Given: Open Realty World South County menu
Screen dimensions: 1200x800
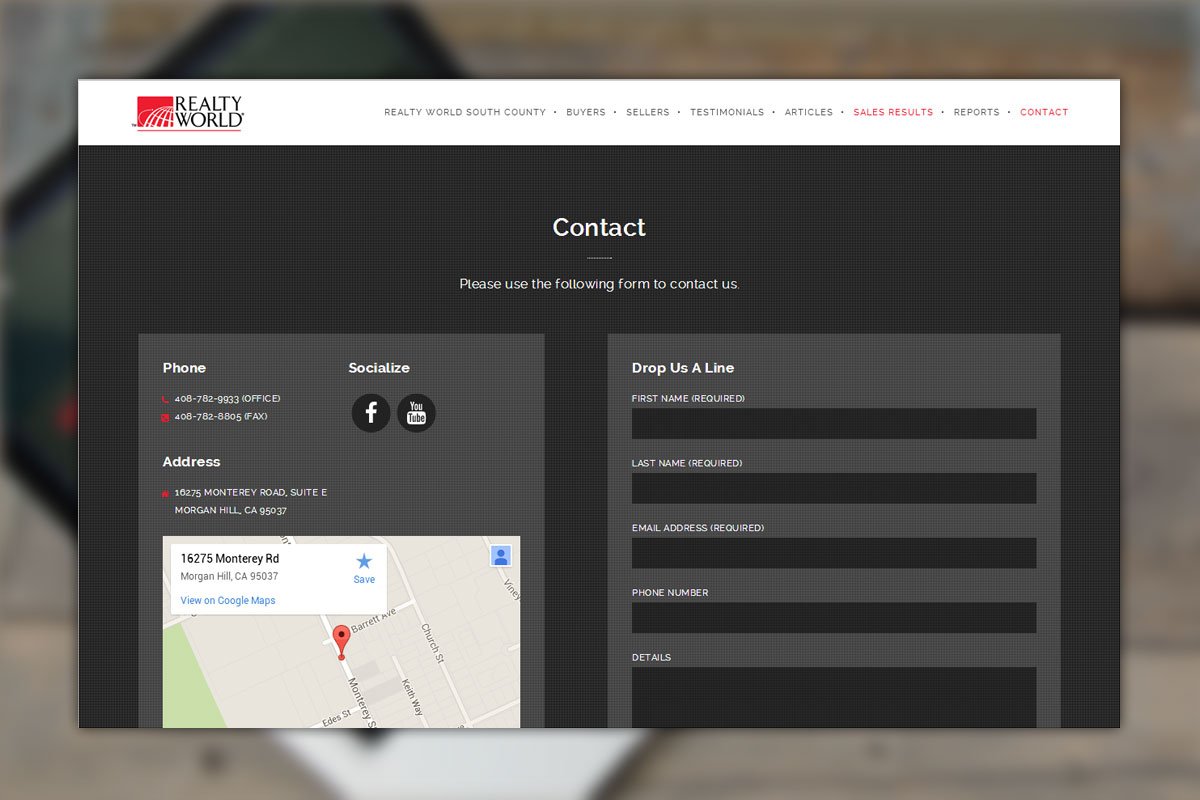Looking at the screenshot, I should (465, 112).
